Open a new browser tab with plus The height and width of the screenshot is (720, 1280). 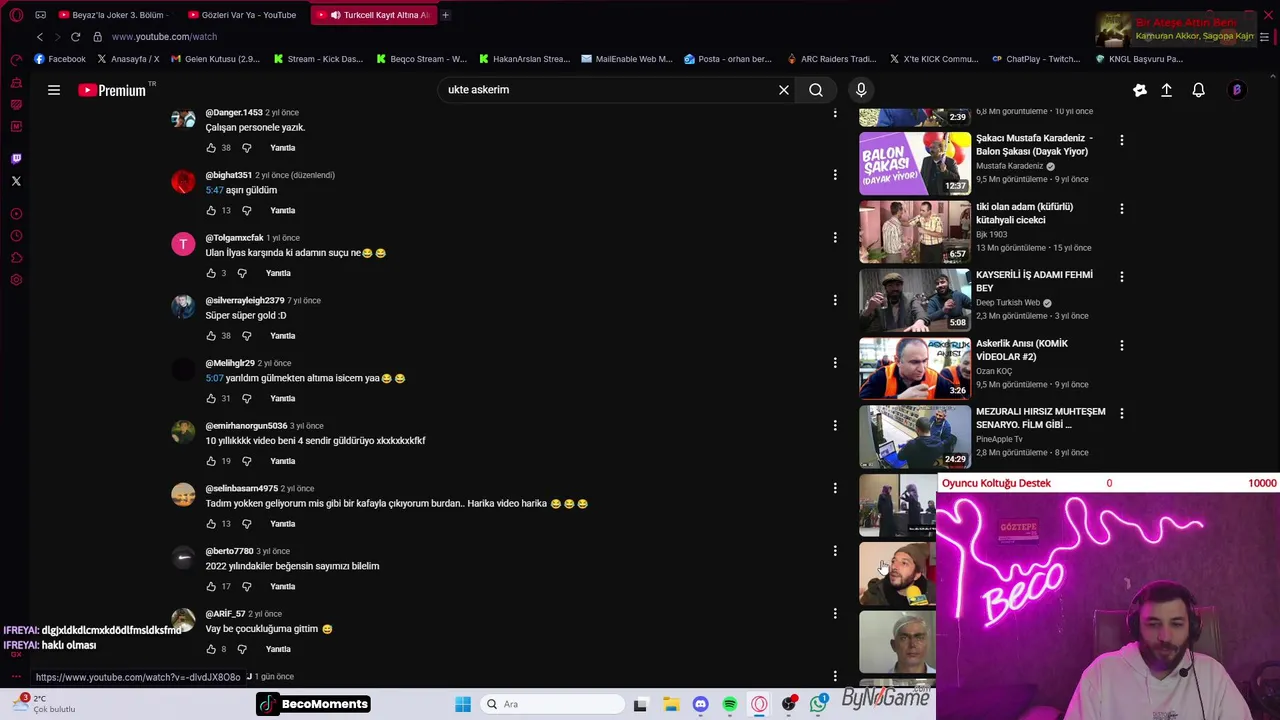445,15
